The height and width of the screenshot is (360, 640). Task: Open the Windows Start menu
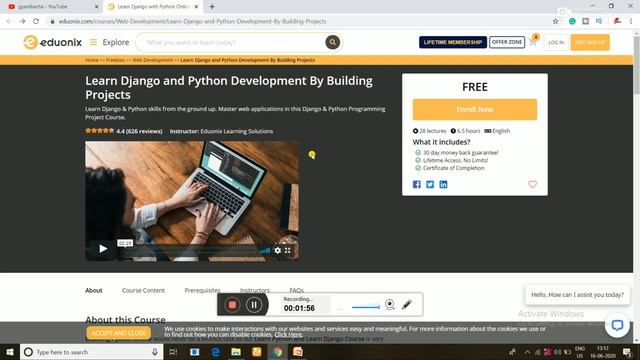(x=10, y=352)
